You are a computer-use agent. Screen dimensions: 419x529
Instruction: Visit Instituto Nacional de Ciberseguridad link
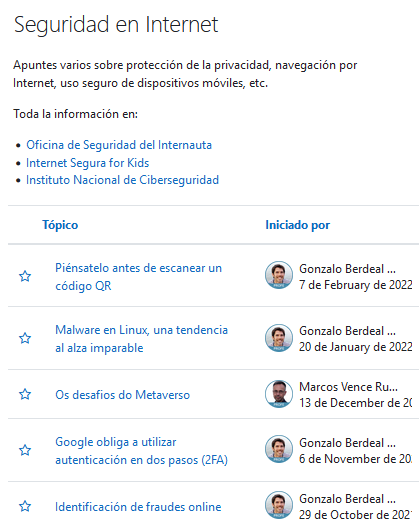point(122,180)
